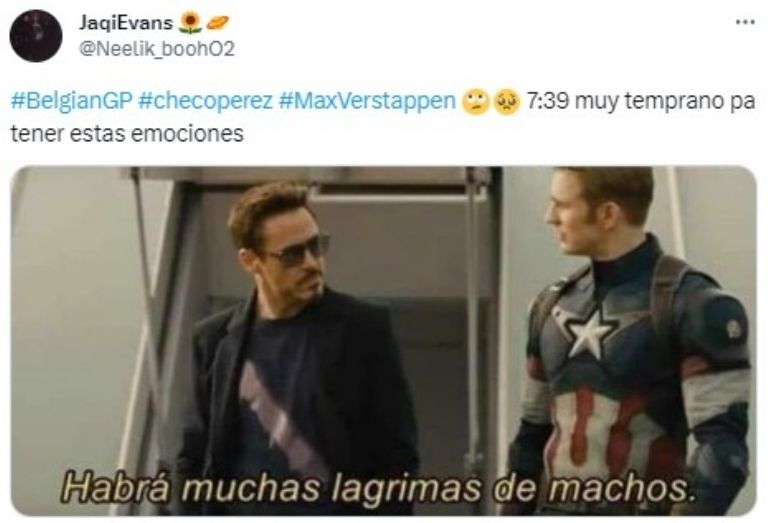Visit the @Neelik_boohO2 handle

(157, 49)
